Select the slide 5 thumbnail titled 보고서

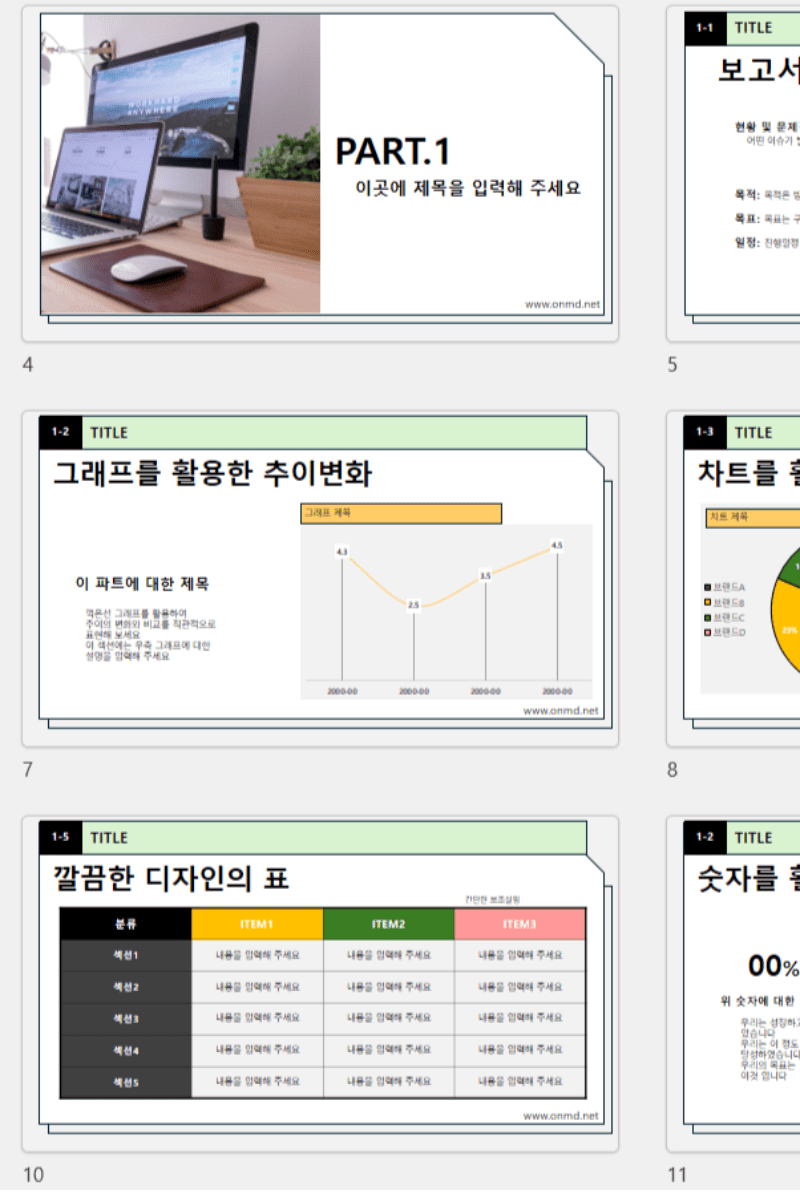[x=734, y=174]
